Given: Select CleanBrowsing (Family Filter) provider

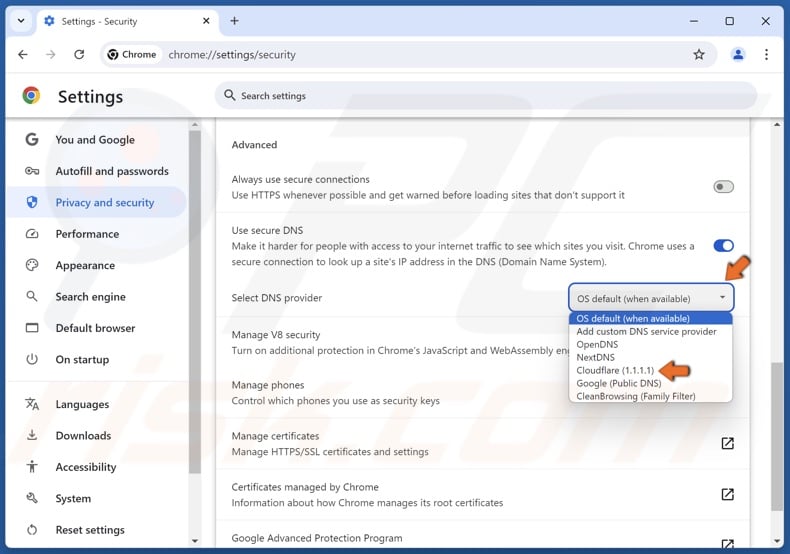Looking at the screenshot, I should click(x=650, y=396).
